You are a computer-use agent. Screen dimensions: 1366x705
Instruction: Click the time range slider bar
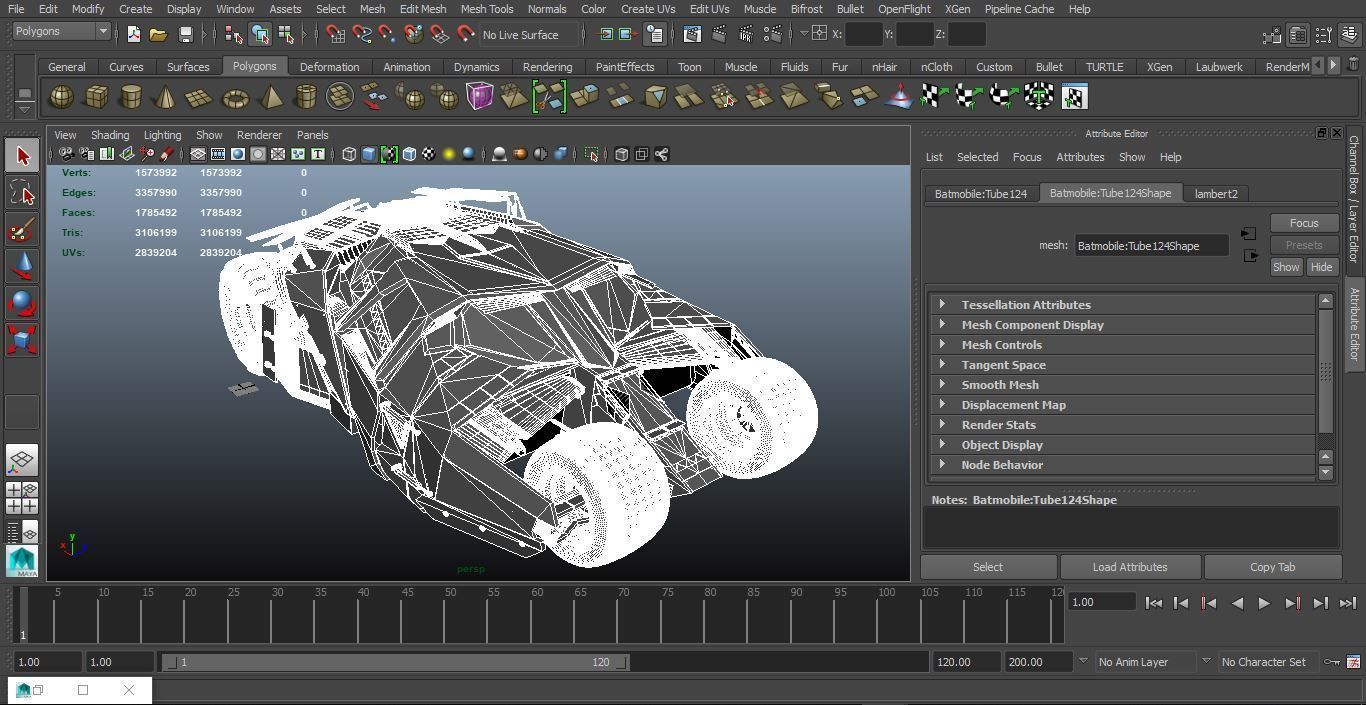tap(395, 662)
